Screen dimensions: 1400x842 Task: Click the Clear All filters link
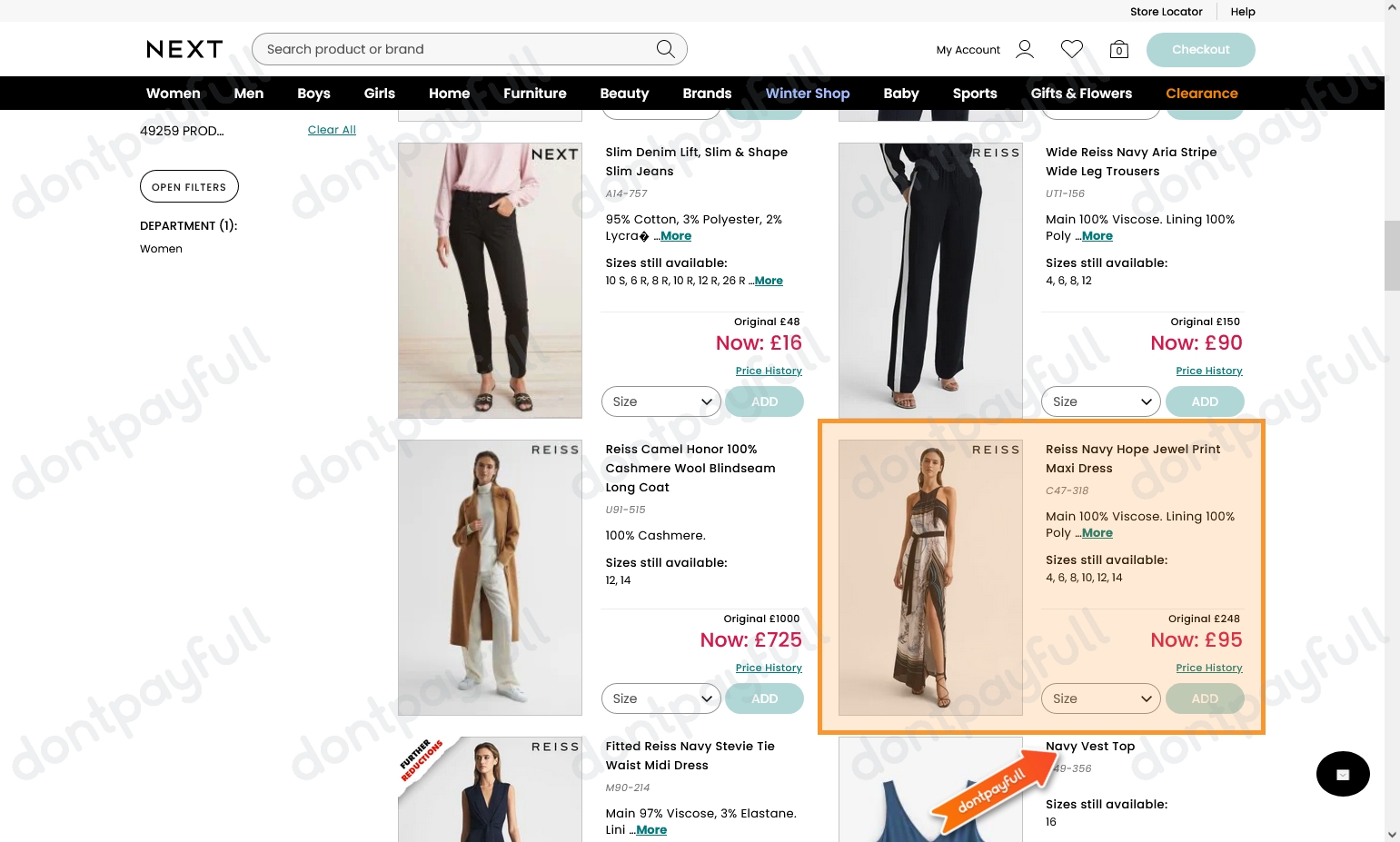332,130
